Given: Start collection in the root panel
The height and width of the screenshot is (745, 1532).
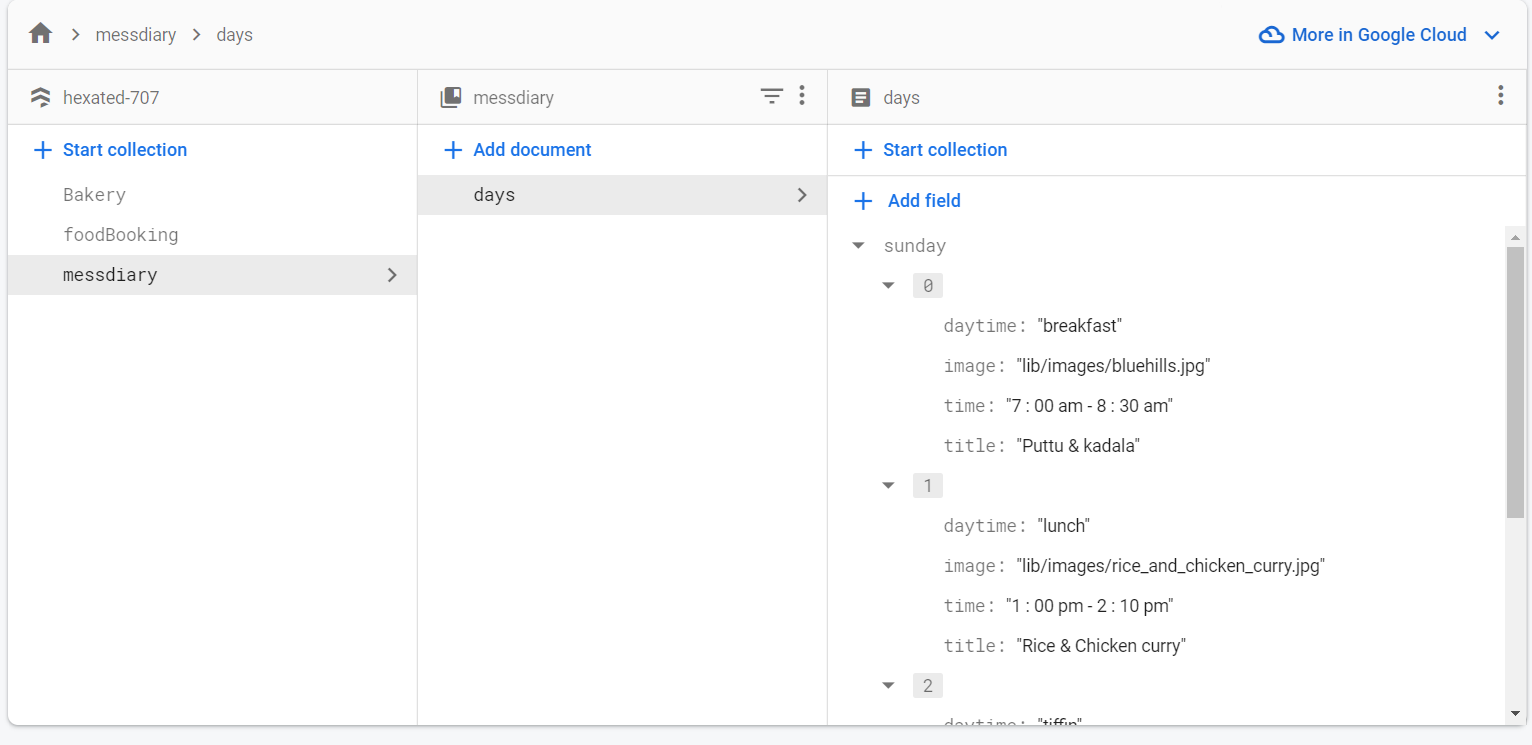Looking at the screenshot, I should click(x=125, y=150).
